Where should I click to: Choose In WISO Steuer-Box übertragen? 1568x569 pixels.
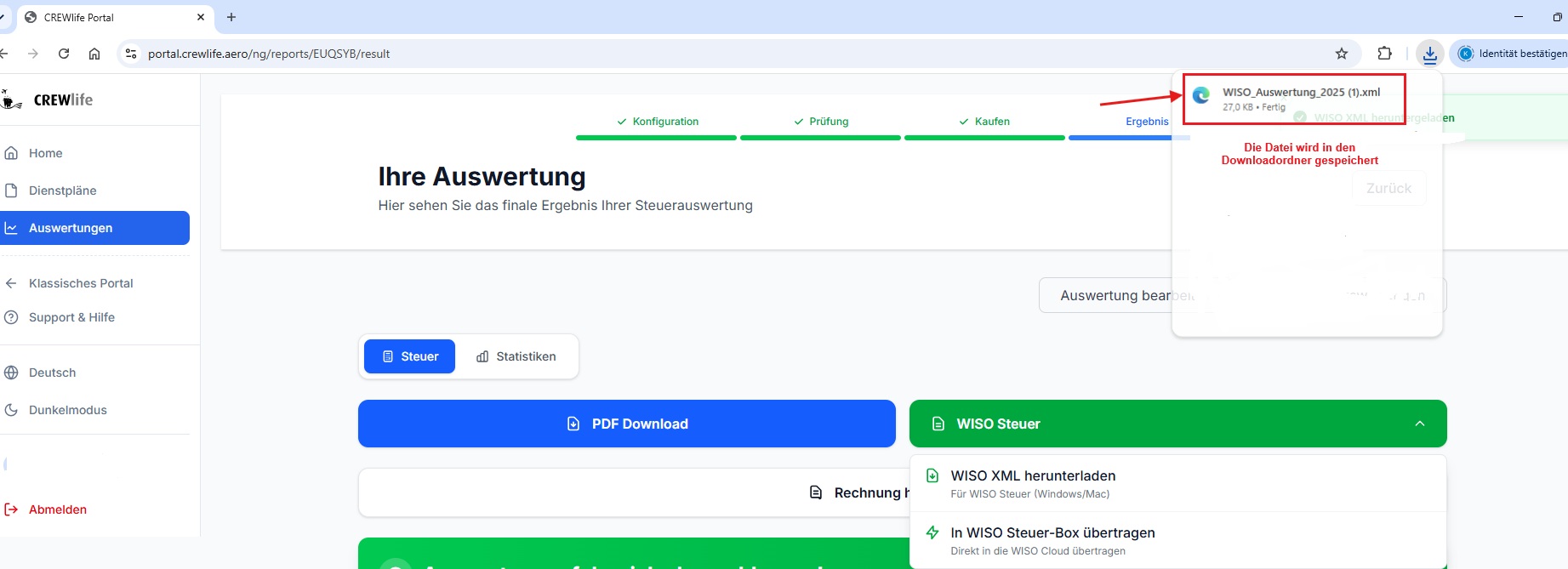coord(1178,540)
